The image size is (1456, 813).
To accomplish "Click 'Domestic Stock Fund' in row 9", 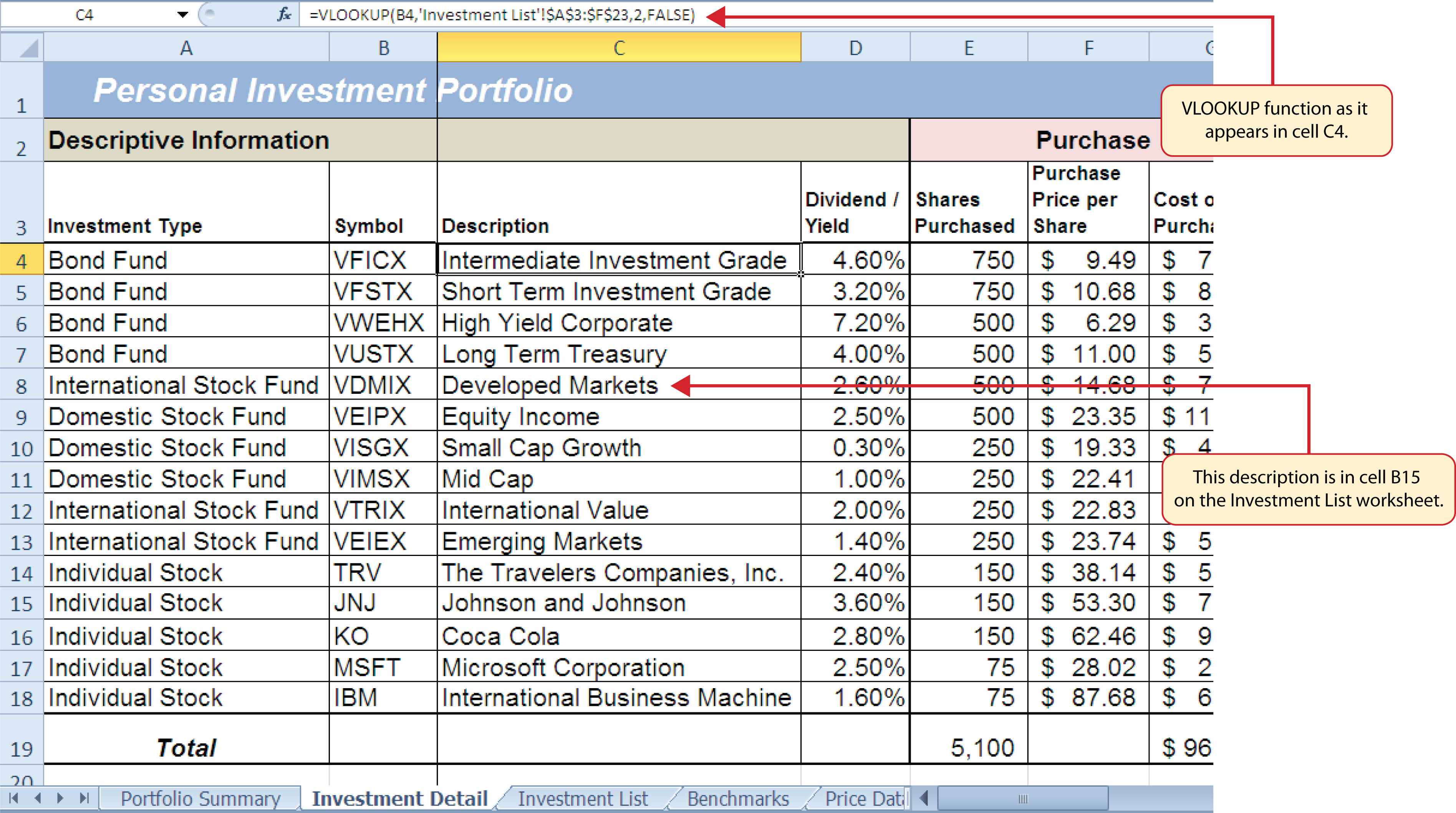I will 186,416.
